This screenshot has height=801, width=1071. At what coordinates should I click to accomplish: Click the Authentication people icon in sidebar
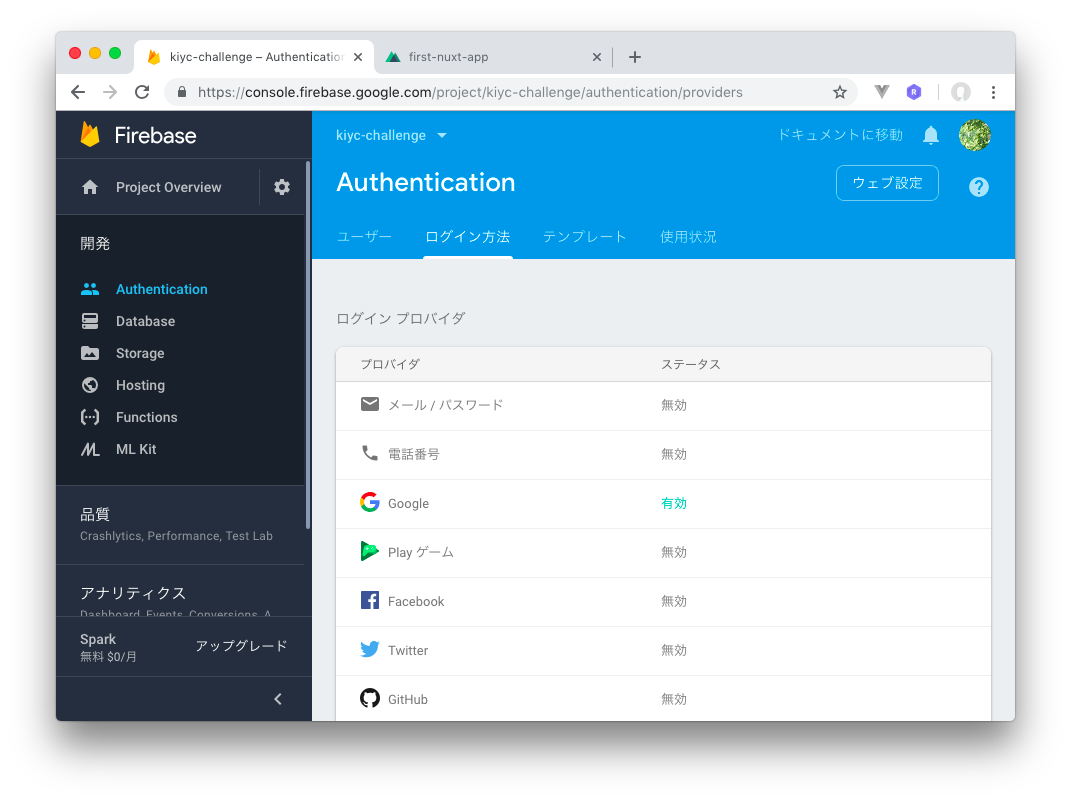tap(90, 290)
